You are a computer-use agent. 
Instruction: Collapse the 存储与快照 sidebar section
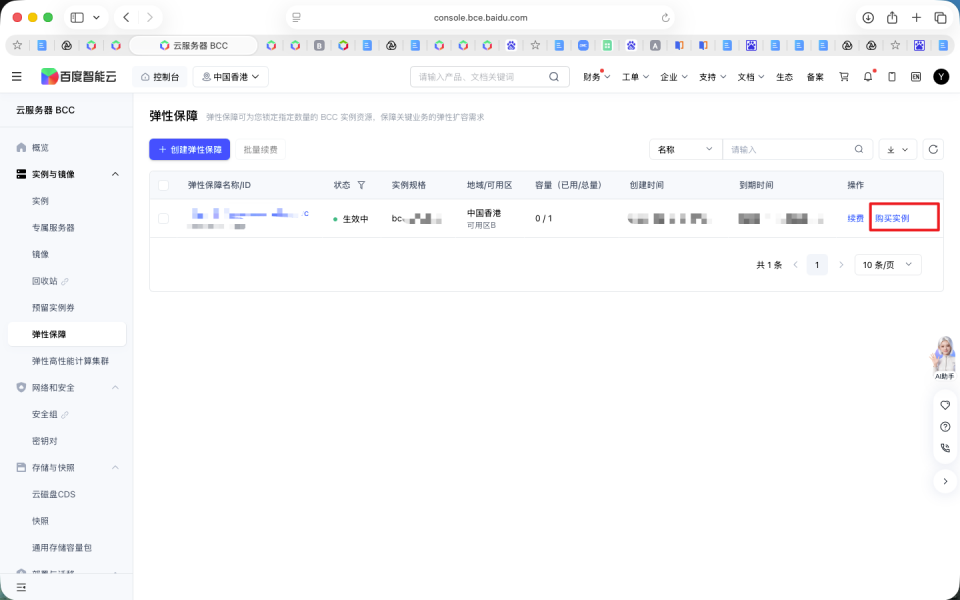pyautogui.click(x=115, y=468)
